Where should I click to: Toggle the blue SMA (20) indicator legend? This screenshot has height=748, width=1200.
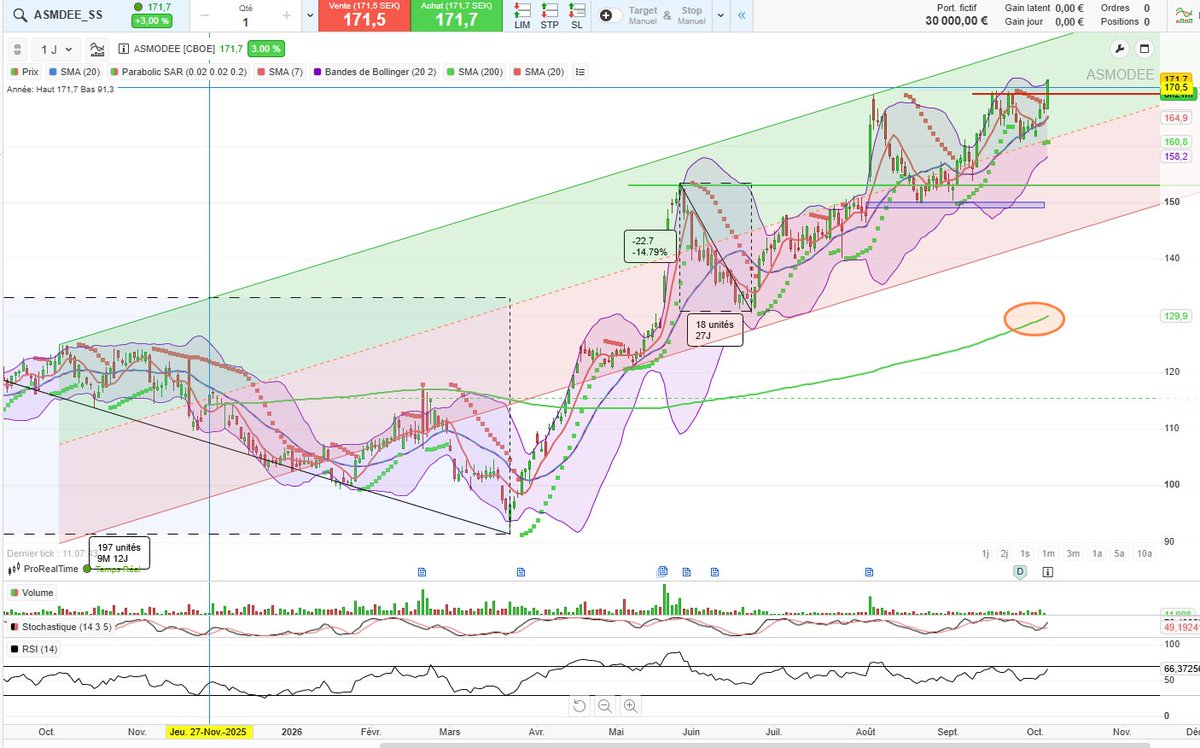[74, 71]
